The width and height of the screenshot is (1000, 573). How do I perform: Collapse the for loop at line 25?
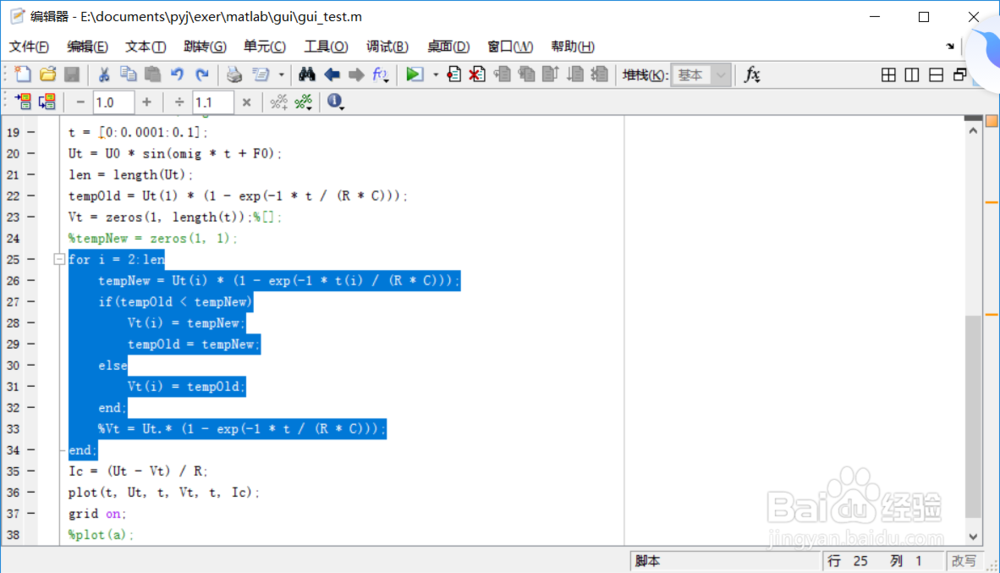59,259
